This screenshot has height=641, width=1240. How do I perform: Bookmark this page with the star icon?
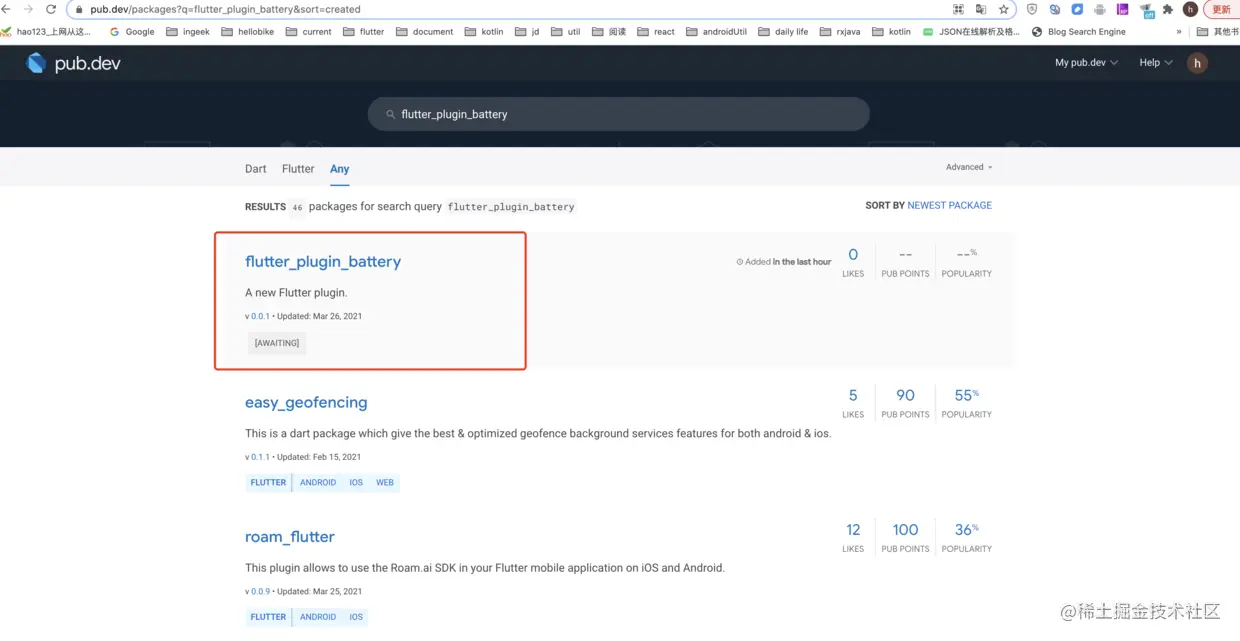[1003, 9]
